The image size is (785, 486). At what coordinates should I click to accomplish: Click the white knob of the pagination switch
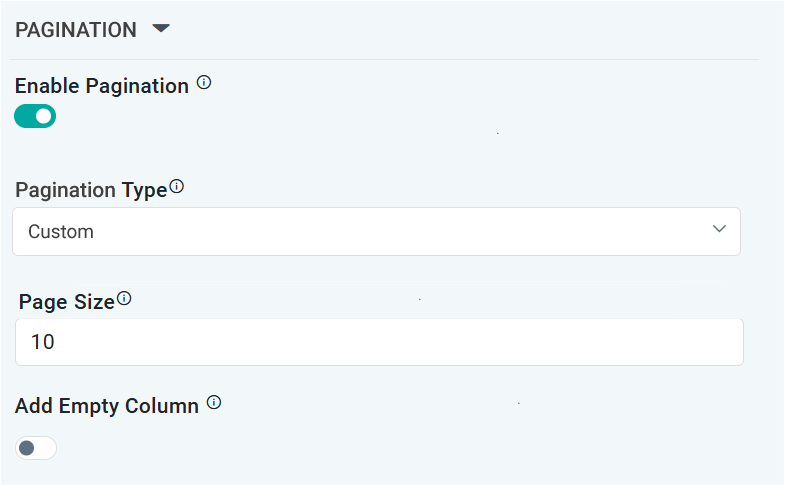click(x=43, y=117)
